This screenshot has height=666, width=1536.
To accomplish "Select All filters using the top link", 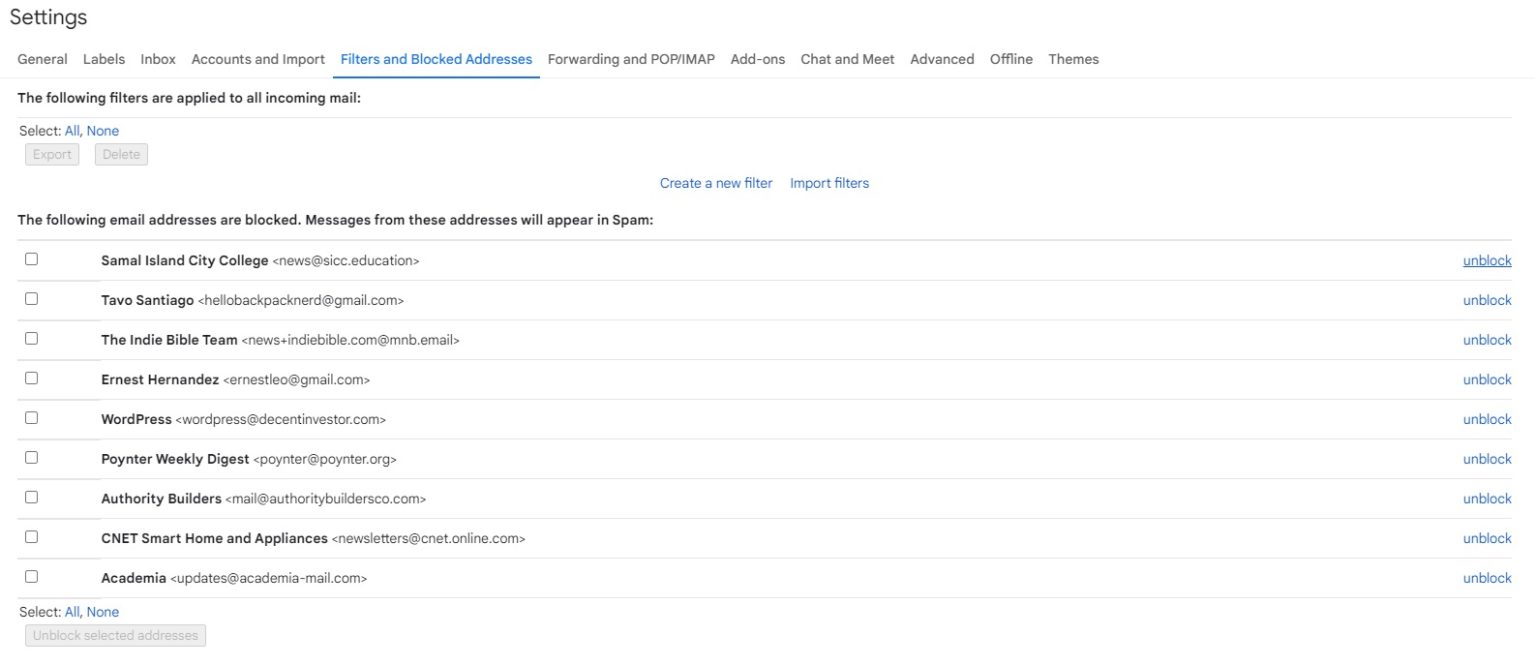I will tap(71, 130).
